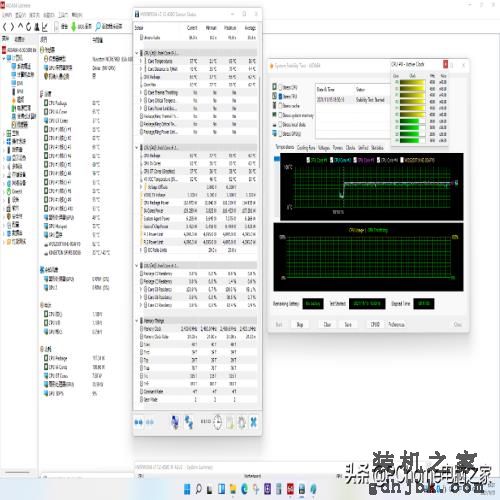Switch to the Voltages tab
Viewport: 500px width, 500px height.
tap(324, 147)
